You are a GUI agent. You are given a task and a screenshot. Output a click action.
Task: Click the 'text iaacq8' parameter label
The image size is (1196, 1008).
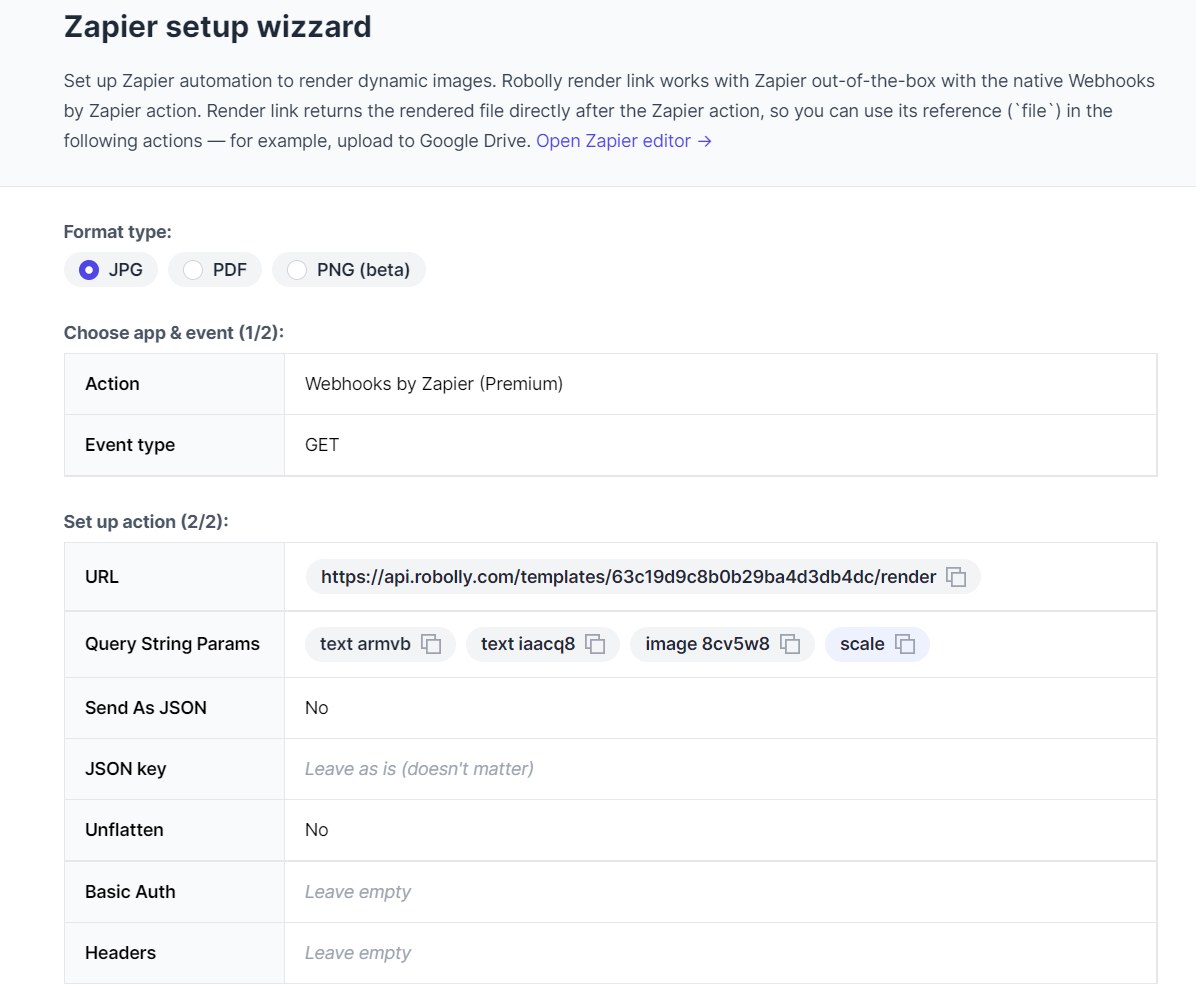[528, 644]
